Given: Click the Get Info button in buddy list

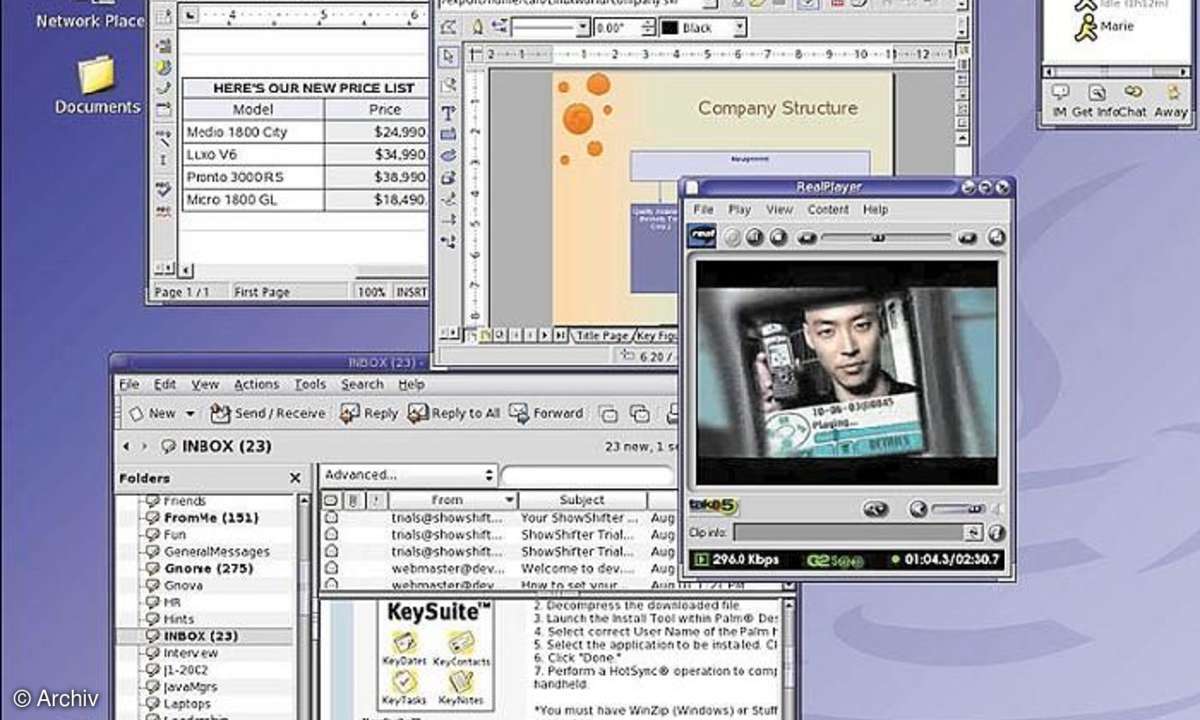Looking at the screenshot, I should [x=1095, y=101].
